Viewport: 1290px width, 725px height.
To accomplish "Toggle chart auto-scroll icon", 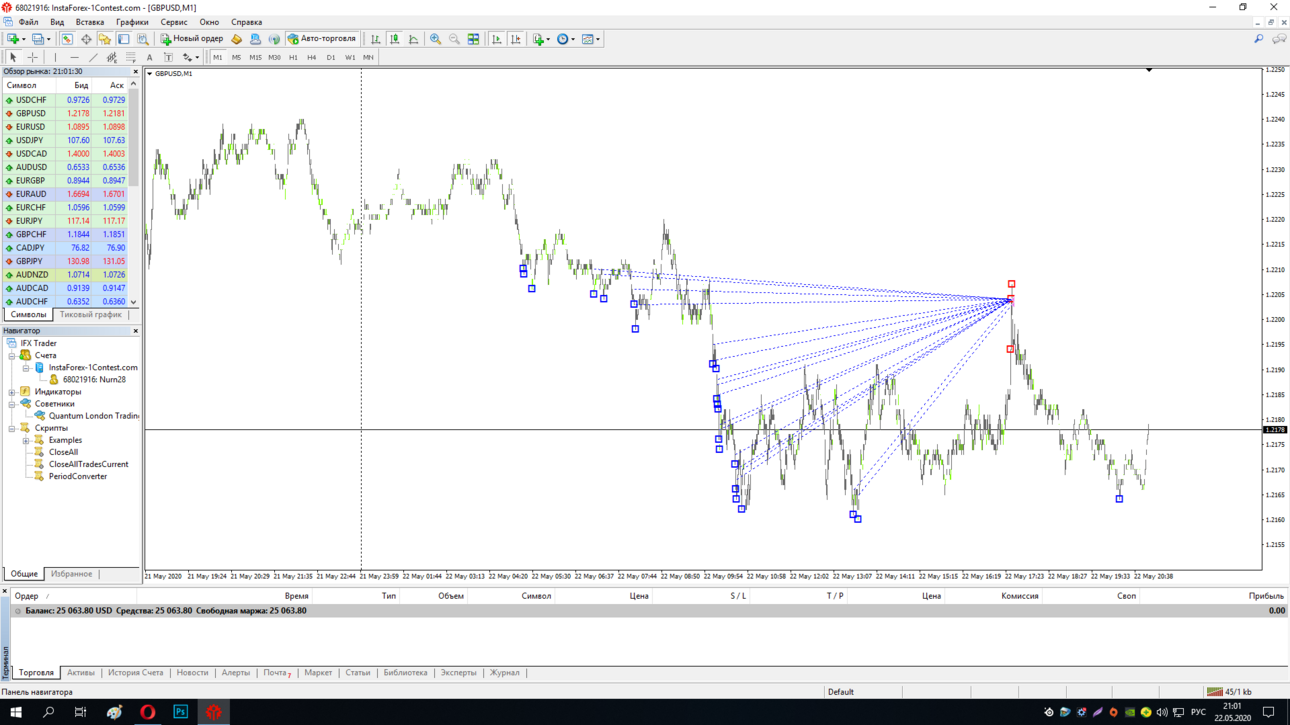I will 496,39.
